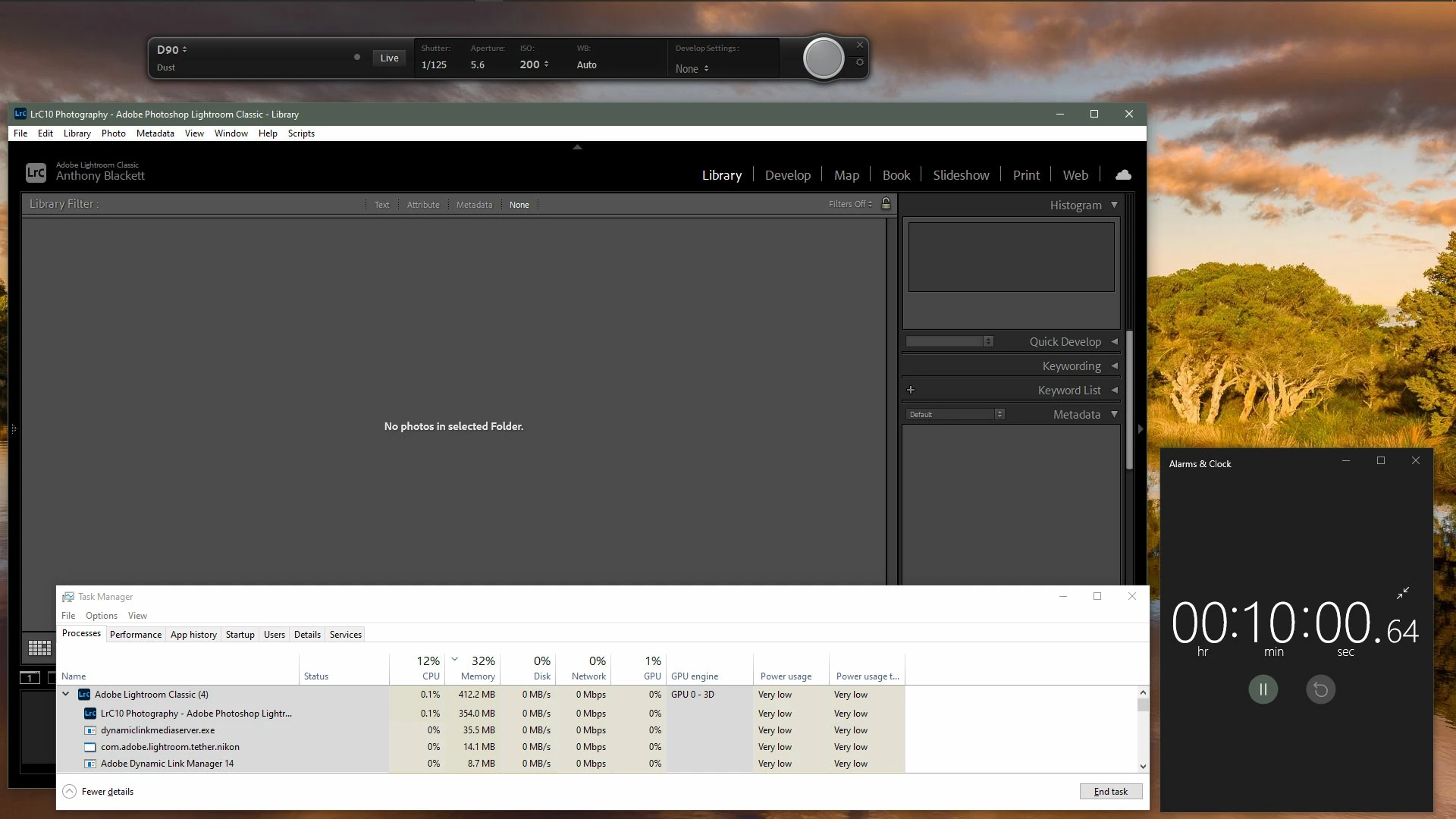Add keyword with the plus icon

[911, 390]
